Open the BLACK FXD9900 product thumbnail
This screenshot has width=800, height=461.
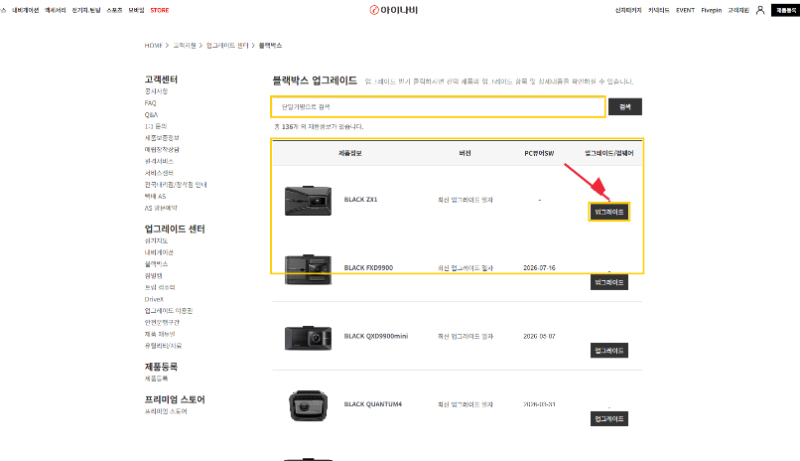point(308,269)
